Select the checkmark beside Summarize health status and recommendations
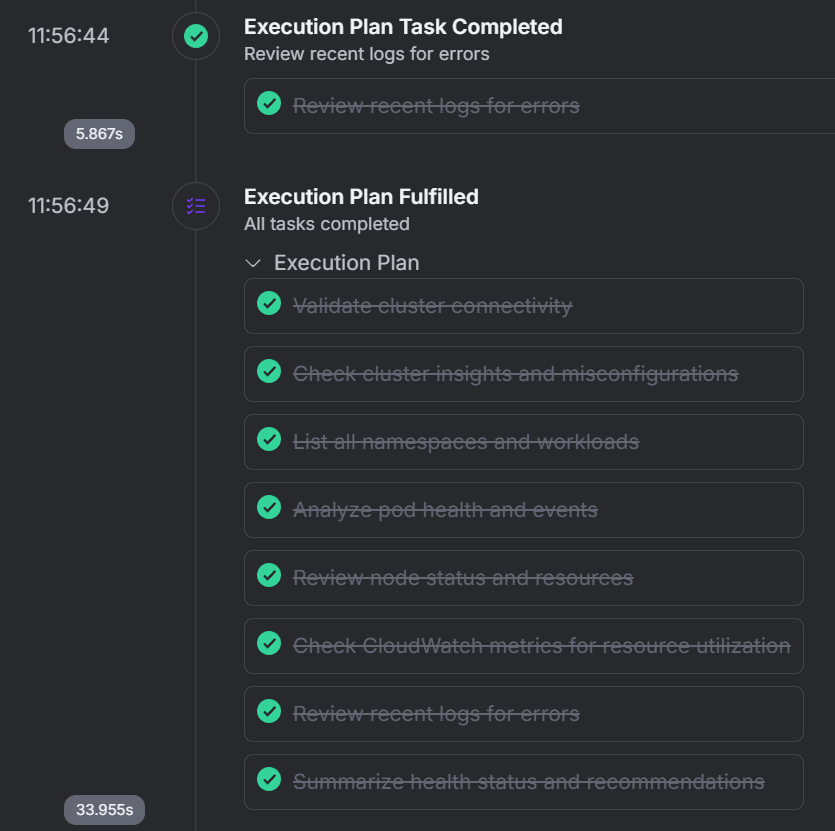The image size is (835, 831). click(269, 779)
